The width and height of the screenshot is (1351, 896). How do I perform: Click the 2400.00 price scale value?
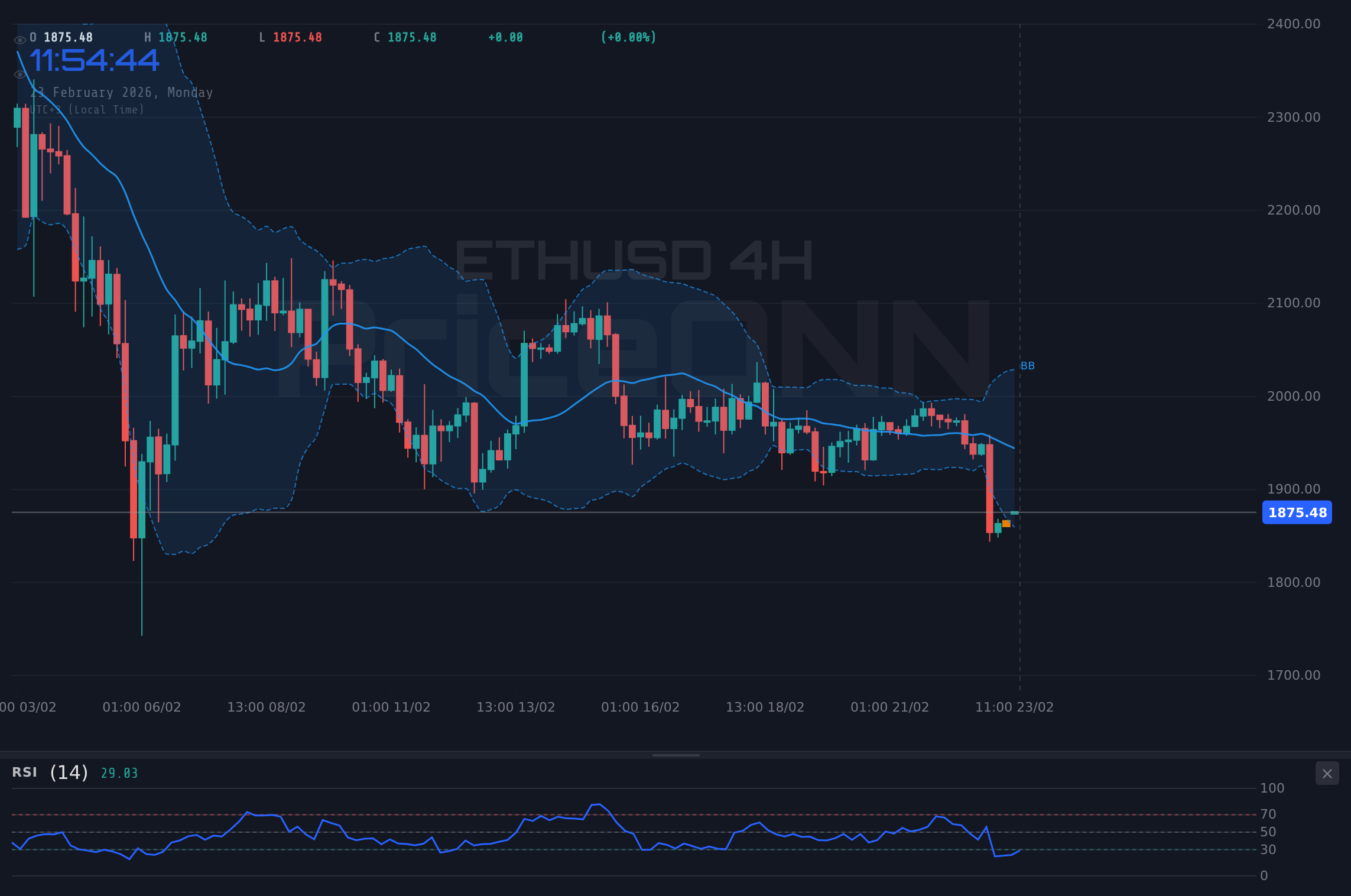(1295, 24)
